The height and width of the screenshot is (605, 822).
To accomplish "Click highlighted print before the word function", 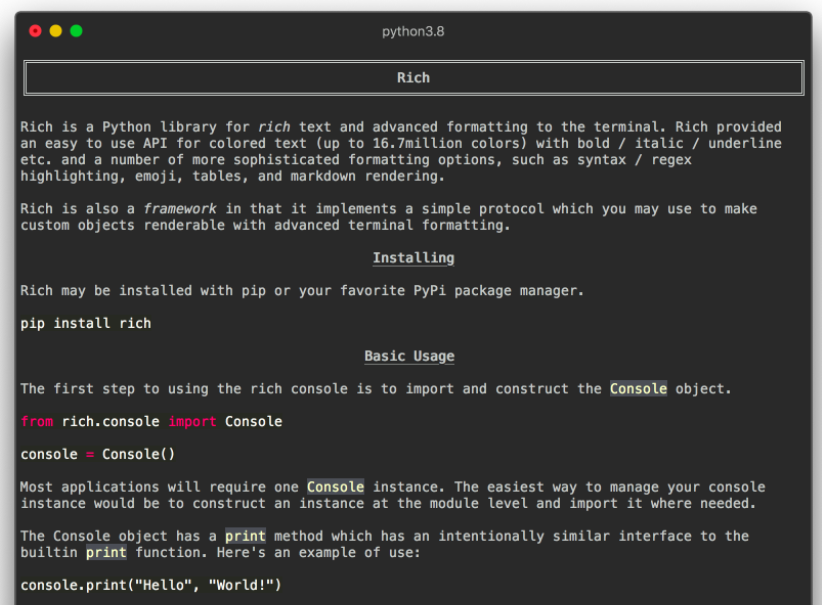I will pos(106,552).
